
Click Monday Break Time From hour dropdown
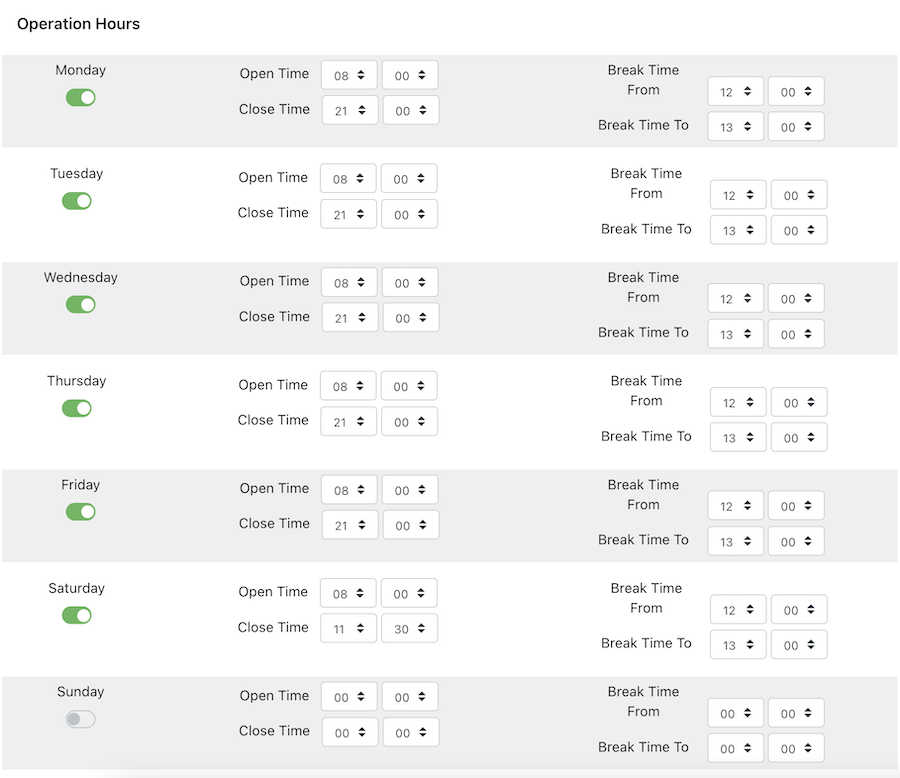tap(735, 91)
